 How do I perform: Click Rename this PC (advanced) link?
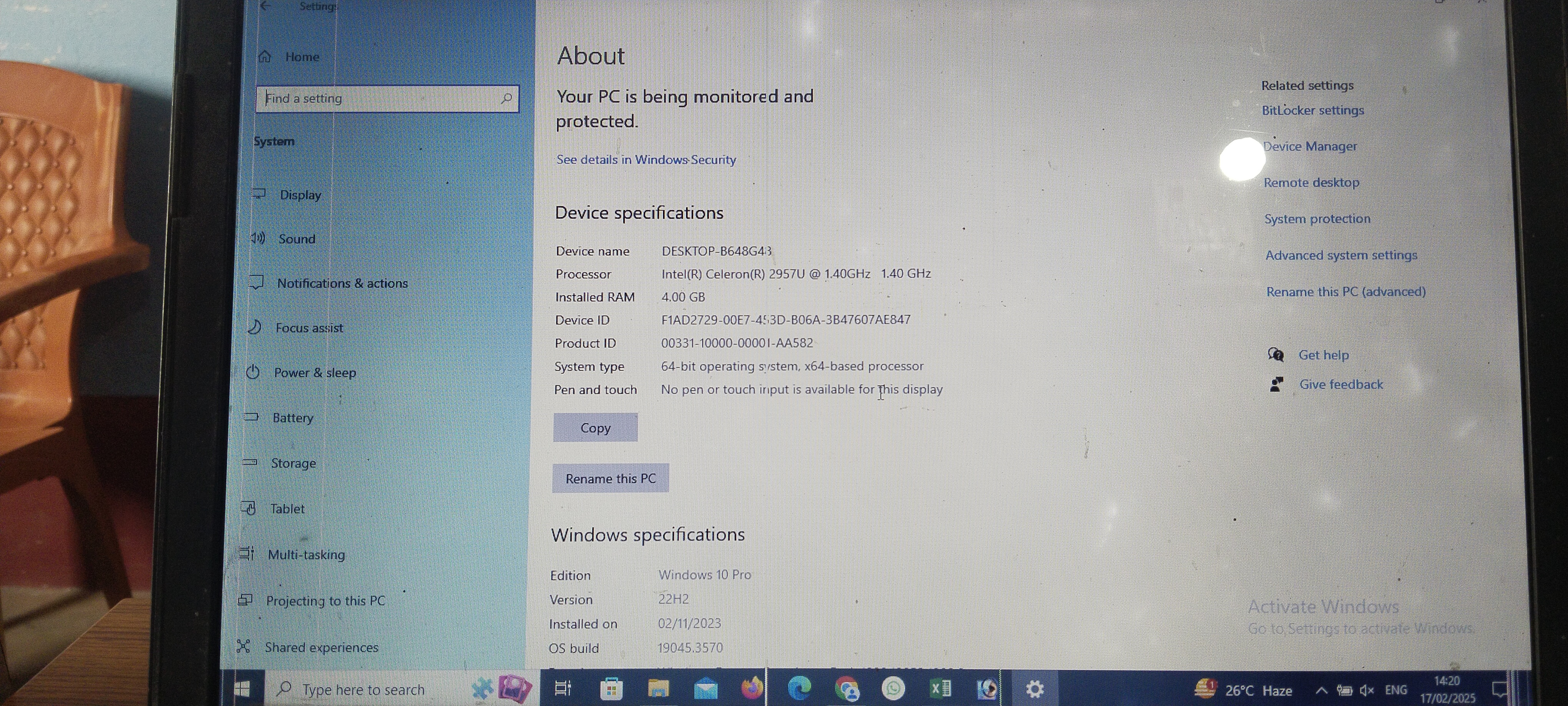tap(1346, 292)
